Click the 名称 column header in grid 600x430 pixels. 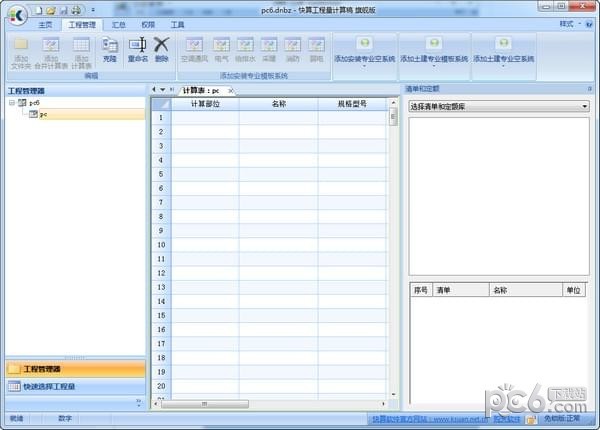(279, 104)
